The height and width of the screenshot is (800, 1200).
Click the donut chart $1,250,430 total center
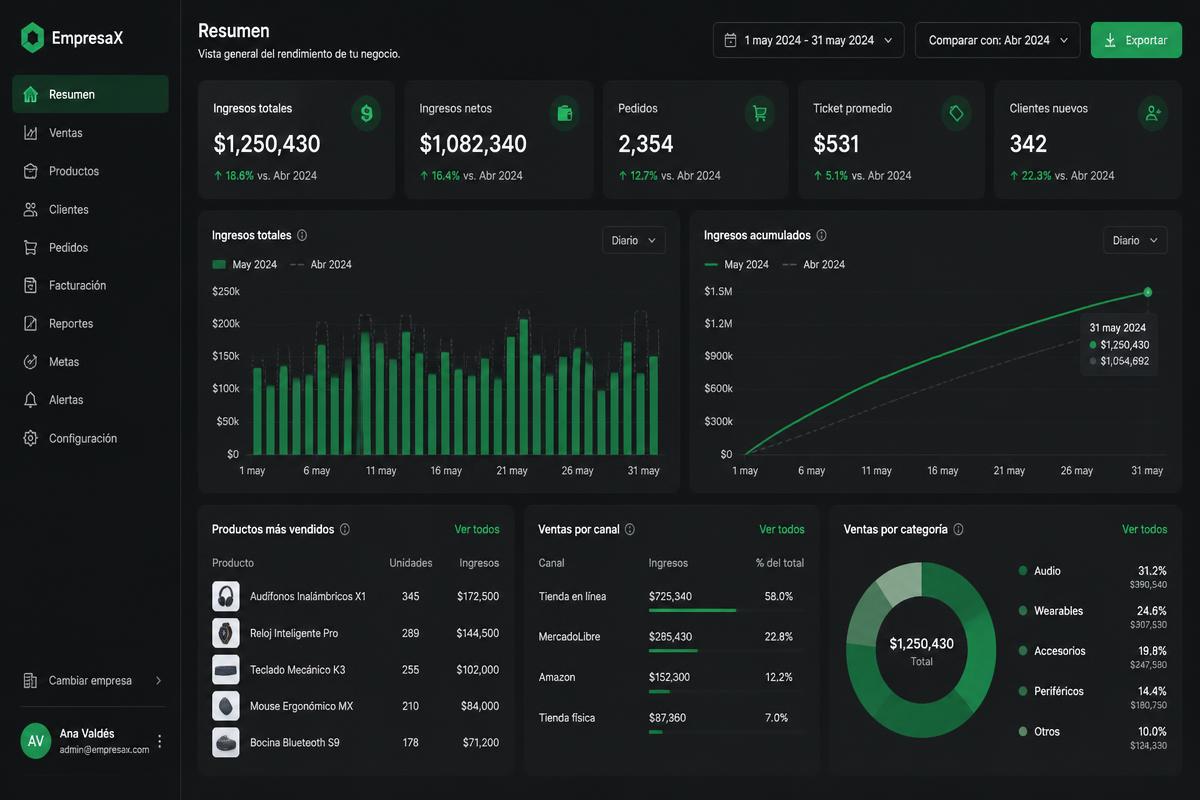(x=922, y=650)
